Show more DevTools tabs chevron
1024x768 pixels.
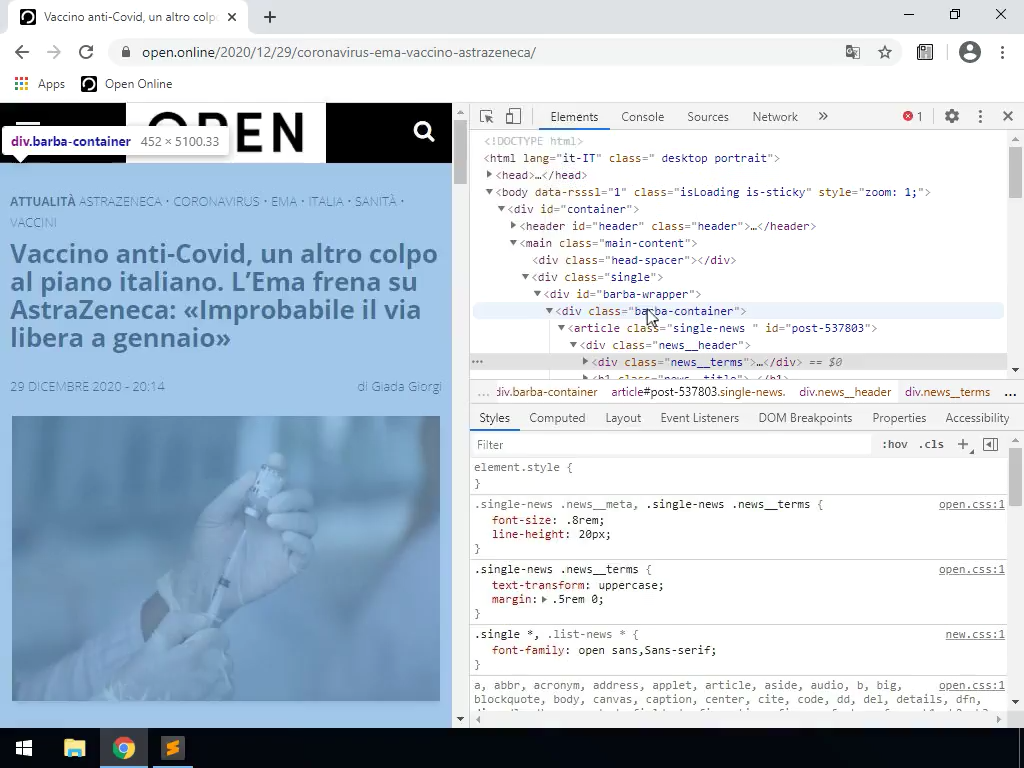(x=823, y=116)
